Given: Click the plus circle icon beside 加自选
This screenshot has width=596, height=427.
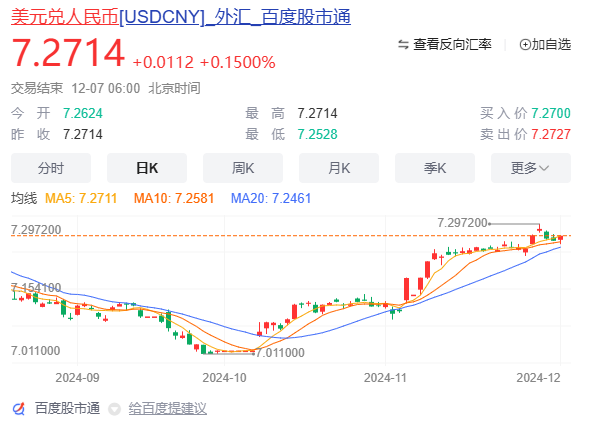Looking at the screenshot, I should click(x=525, y=45).
